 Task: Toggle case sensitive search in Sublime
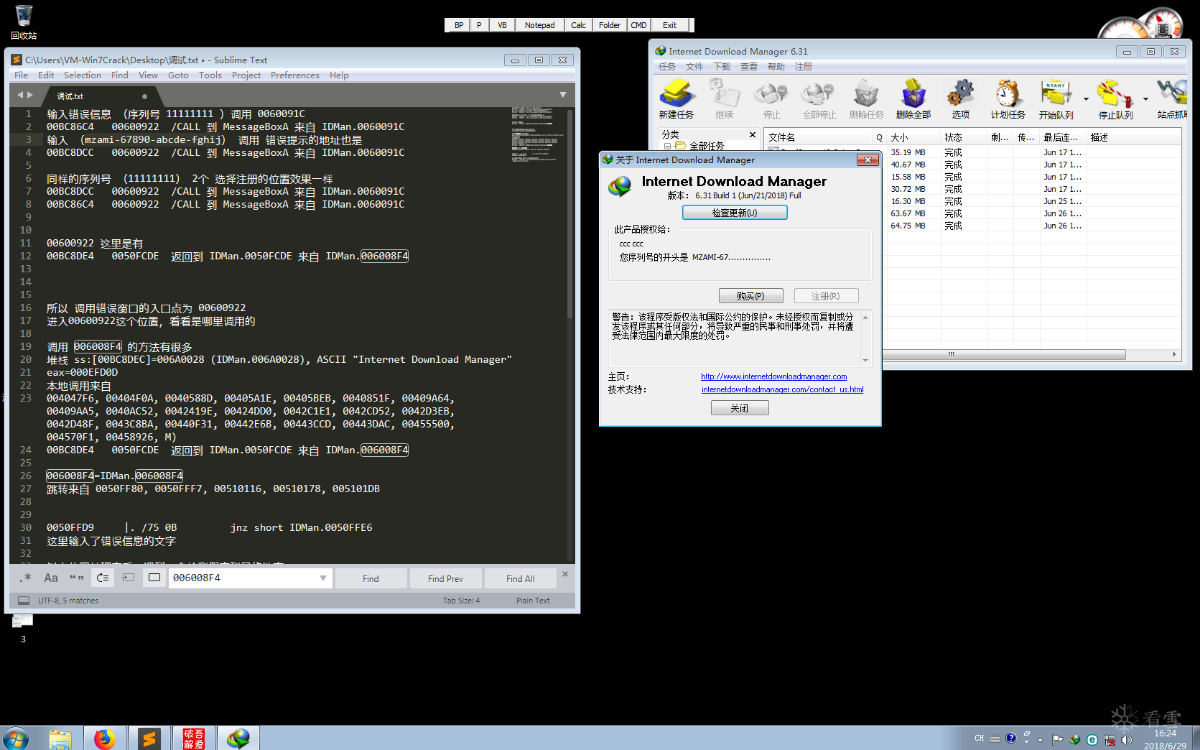click(51, 578)
